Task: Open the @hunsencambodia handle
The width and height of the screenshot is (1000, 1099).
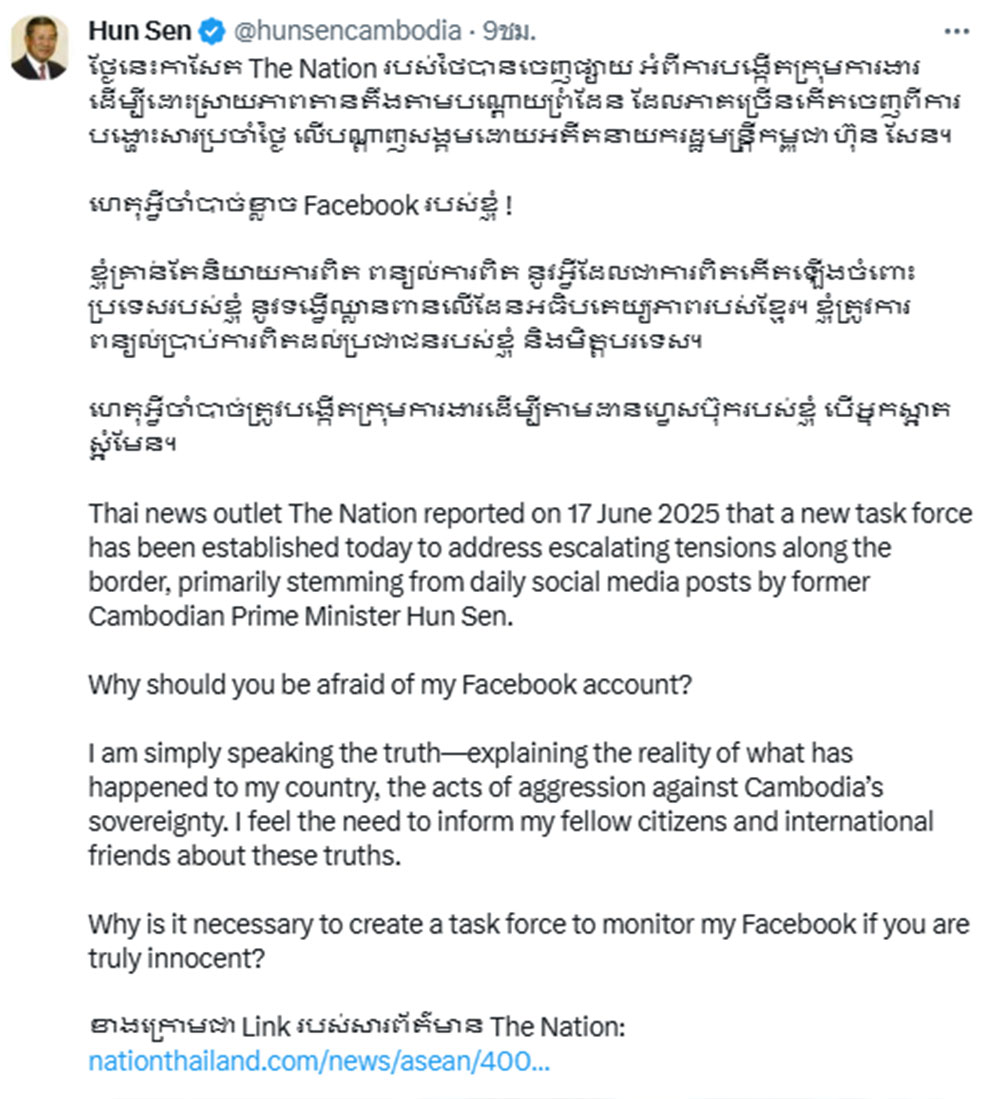Action: point(347,31)
